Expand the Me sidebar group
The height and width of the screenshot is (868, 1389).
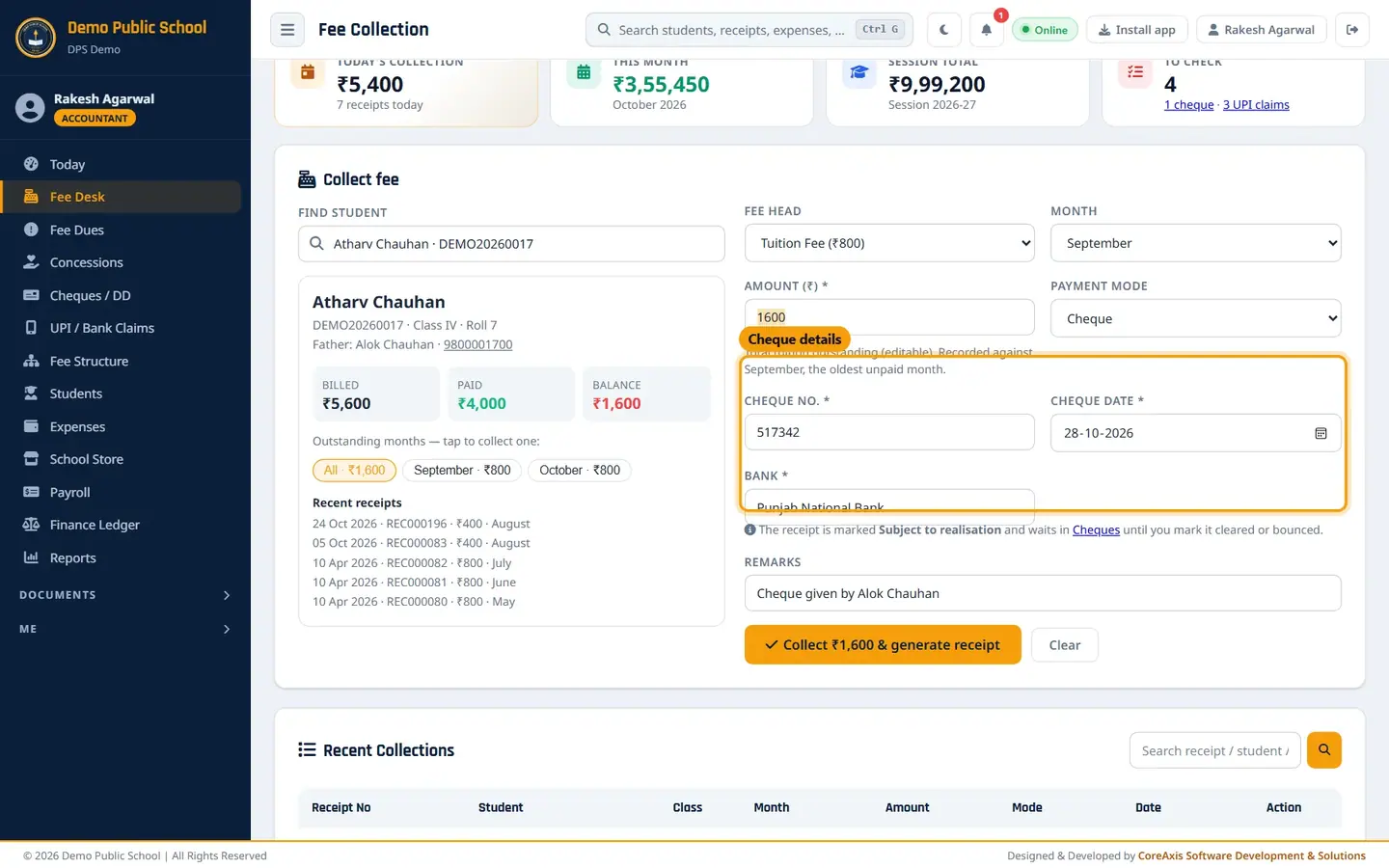click(125, 629)
